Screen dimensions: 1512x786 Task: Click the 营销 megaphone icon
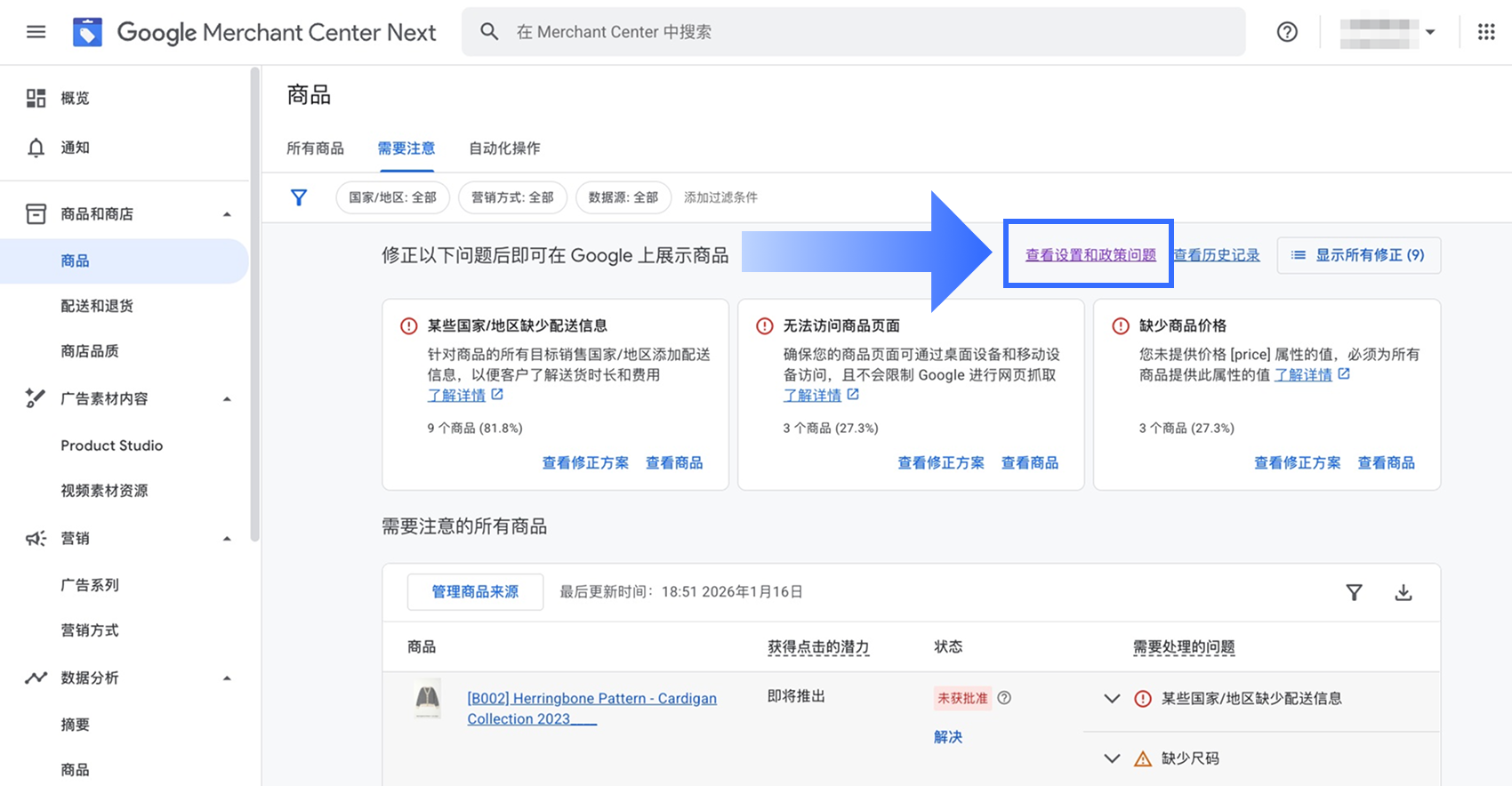pyautogui.click(x=36, y=538)
